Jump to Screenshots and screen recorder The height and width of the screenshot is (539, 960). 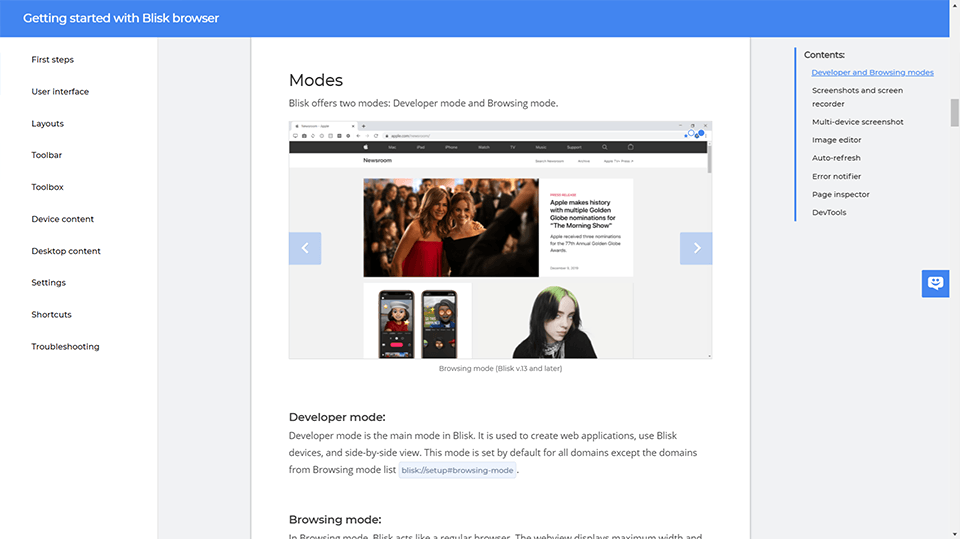click(x=857, y=97)
